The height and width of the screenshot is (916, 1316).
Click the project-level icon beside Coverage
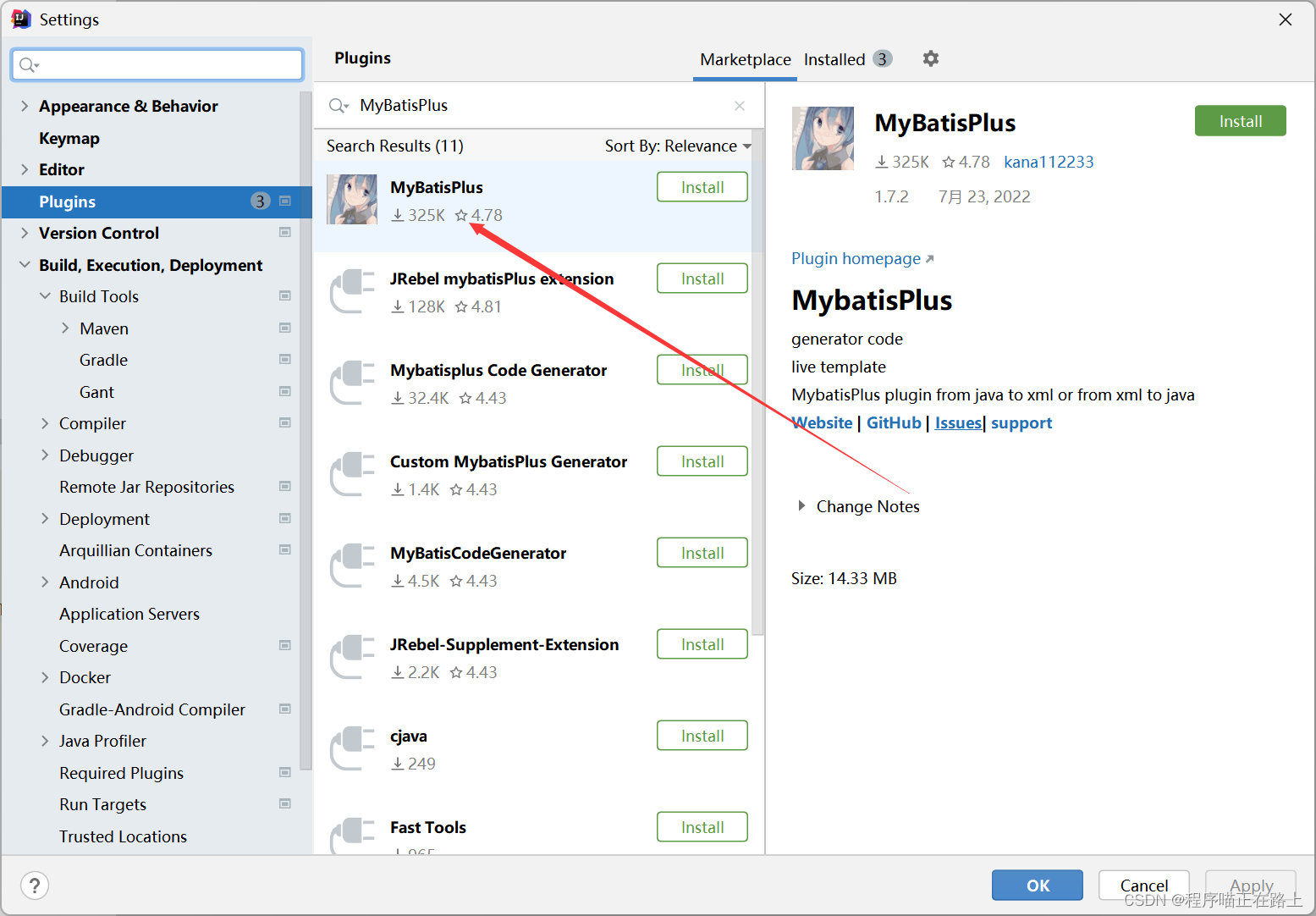[285, 646]
